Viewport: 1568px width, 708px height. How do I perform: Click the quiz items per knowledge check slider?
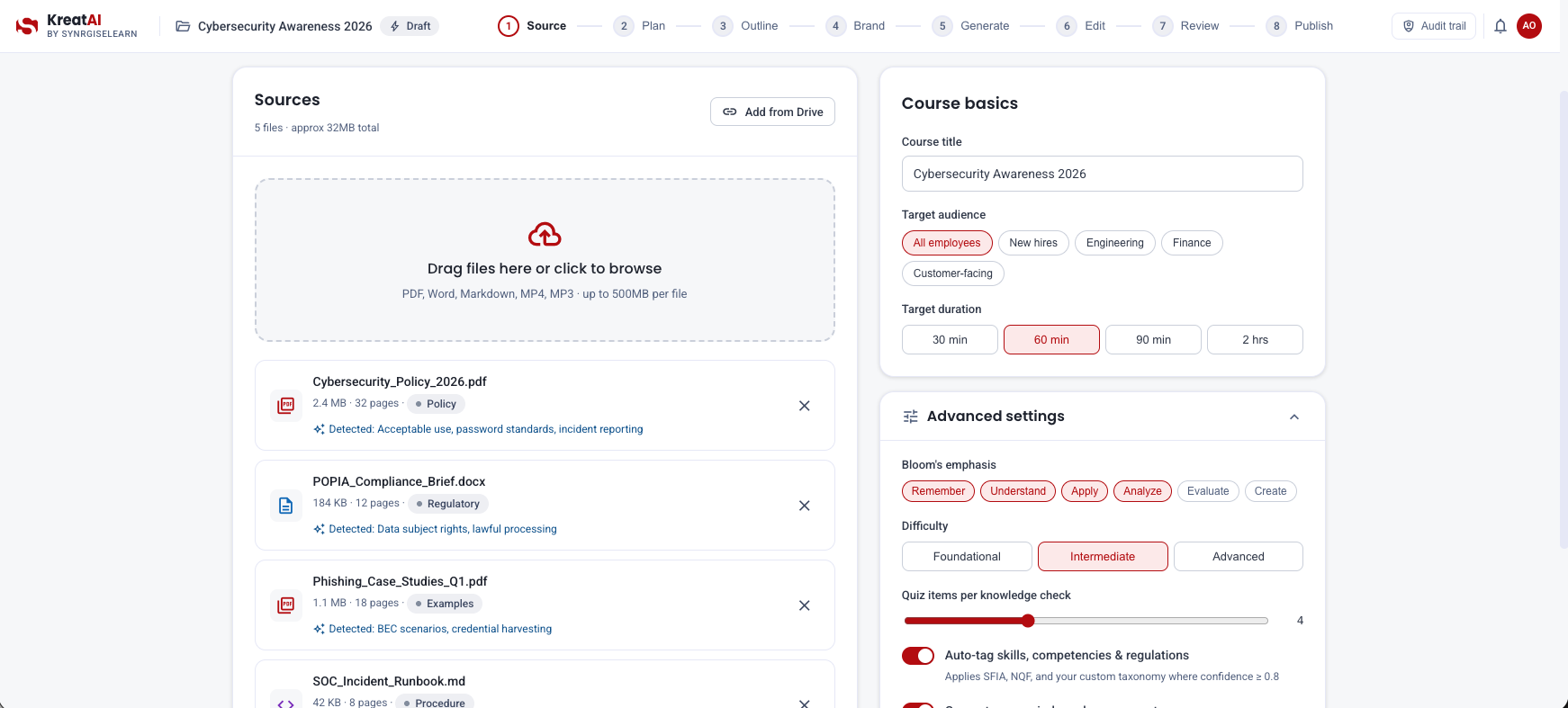[x=1086, y=621]
